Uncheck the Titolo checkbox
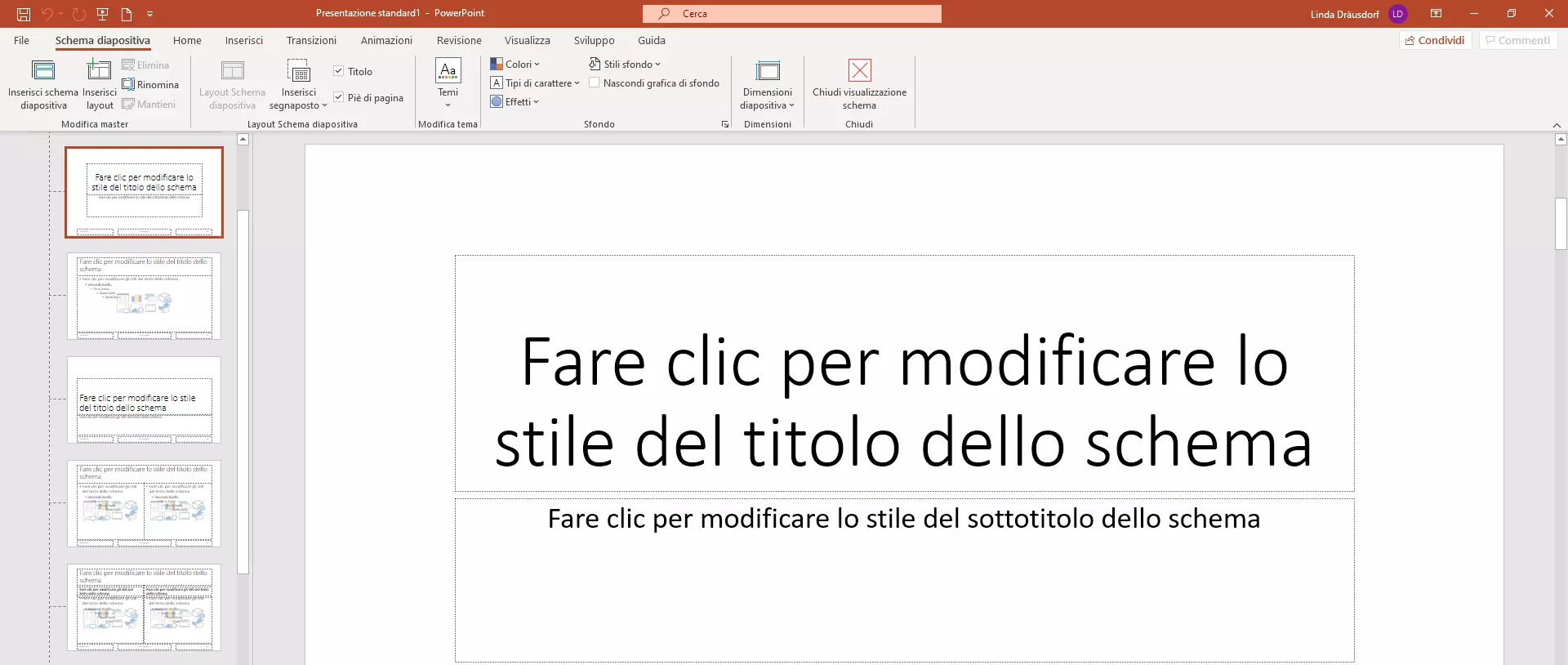Image resolution: width=1568 pixels, height=665 pixels. pos(338,71)
